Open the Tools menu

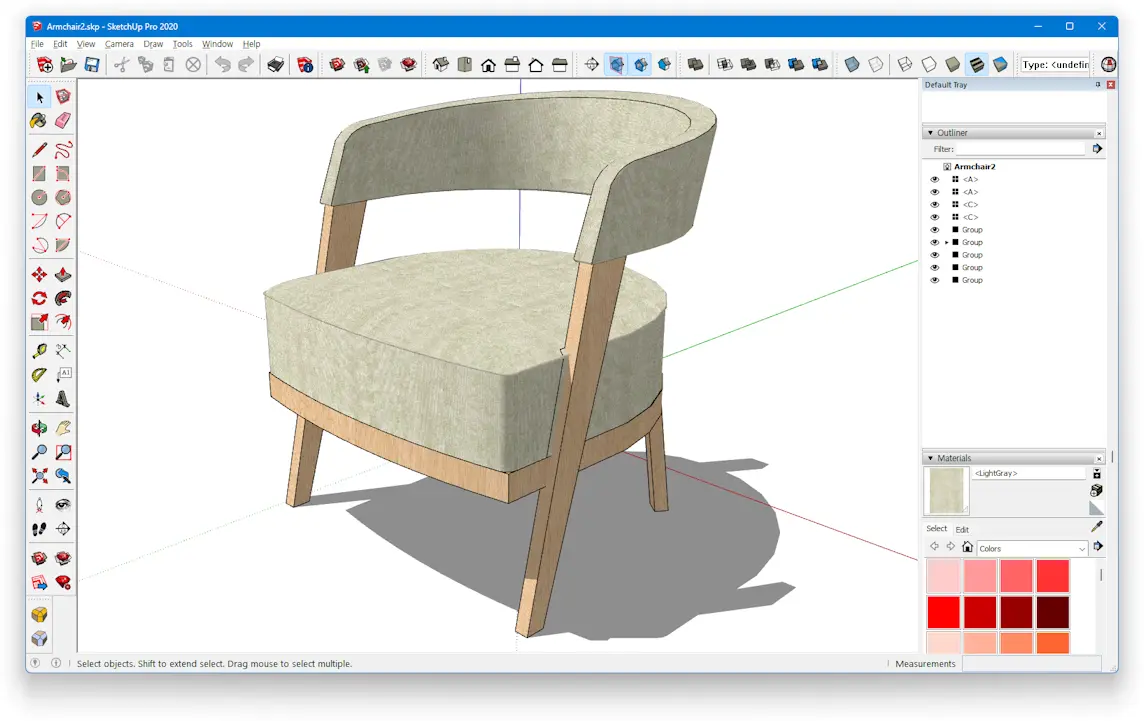click(x=182, y=45)
